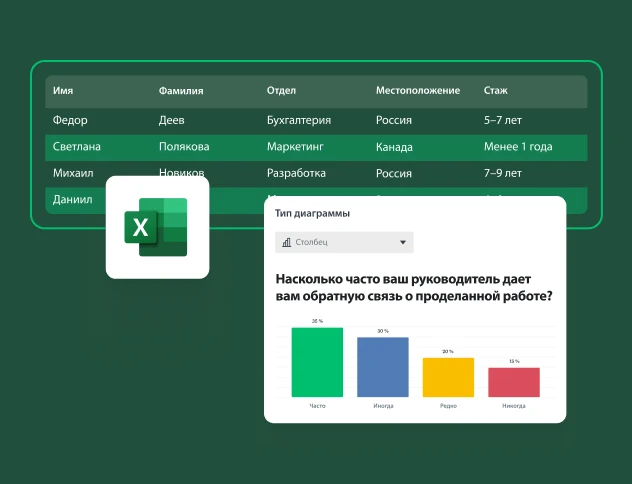Open the Столбец chart type dropdown

344,242
